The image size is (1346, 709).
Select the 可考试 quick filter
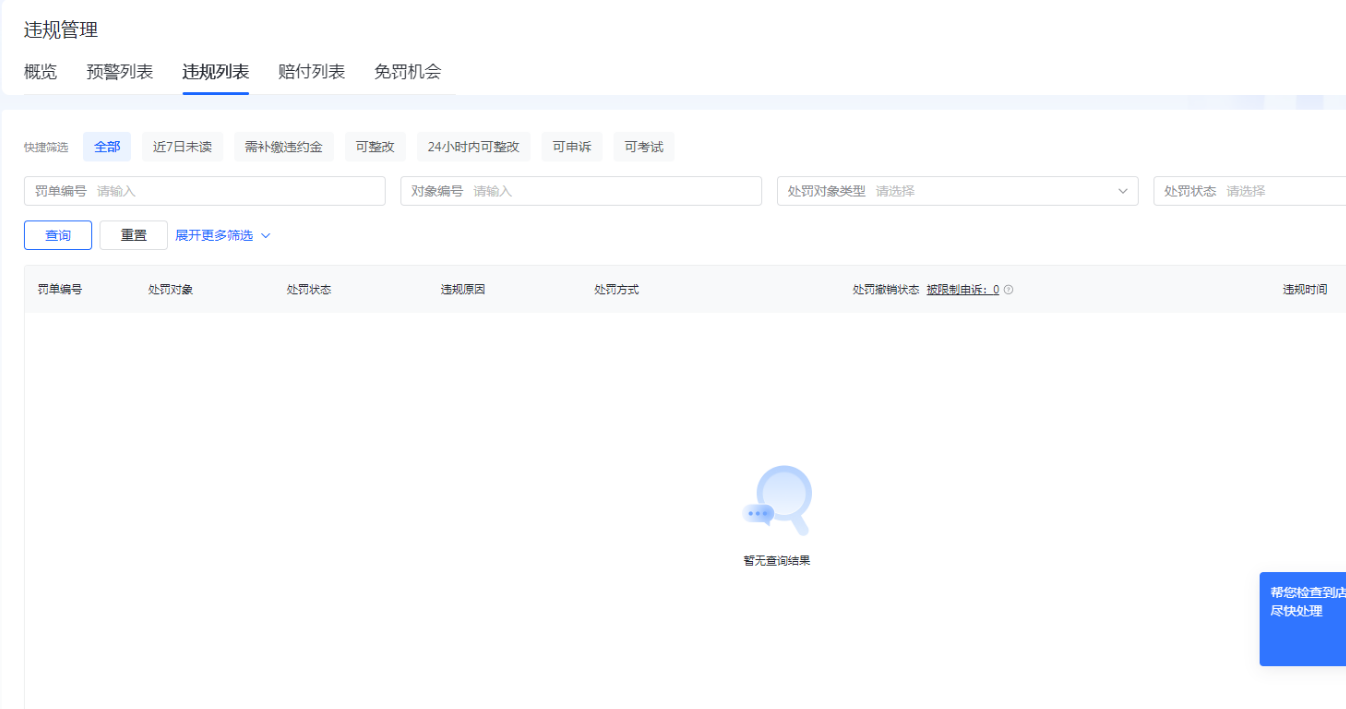tap(644, 147)
